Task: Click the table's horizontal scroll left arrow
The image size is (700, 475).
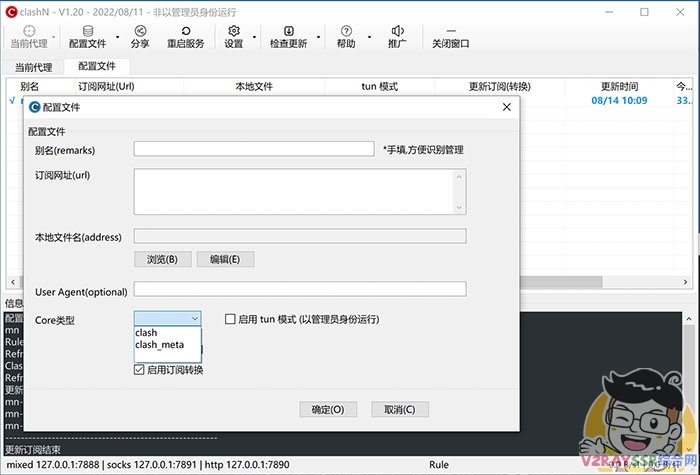Action: (x=12, y=282)
